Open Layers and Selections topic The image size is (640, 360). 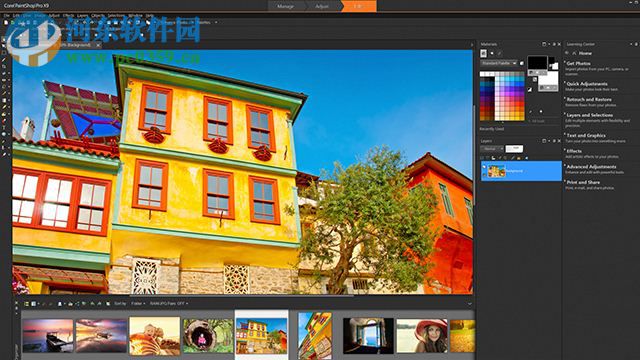pyautogui.click(x=590, y=116)
